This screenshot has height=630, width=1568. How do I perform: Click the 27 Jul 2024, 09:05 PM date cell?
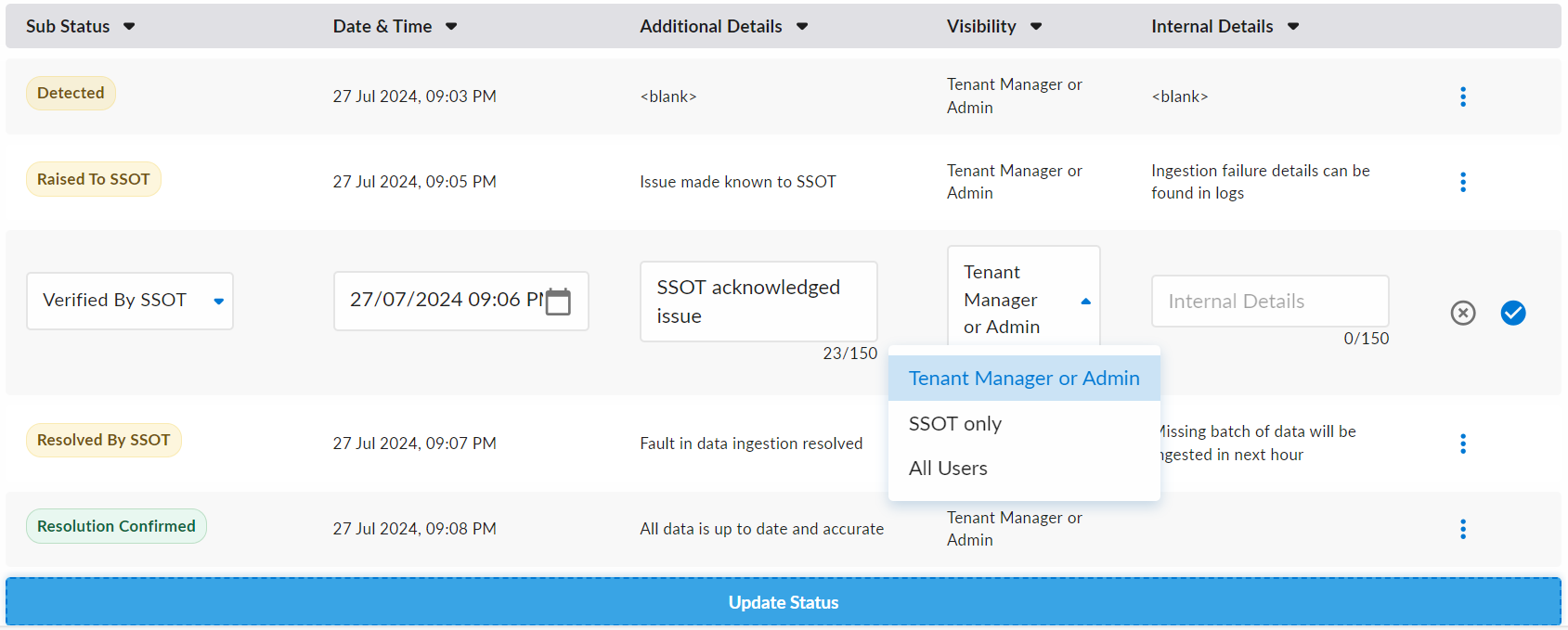pyautogui.click(x=415, y=182)
